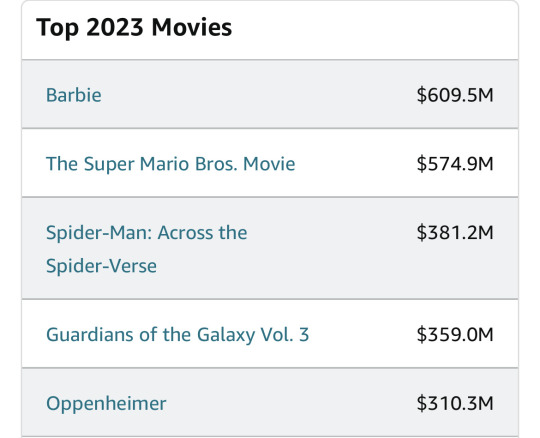Click the $381.2M gross for Spider-Man
Viewport: 540px width, 438px height.
click(x=455, y=232)
